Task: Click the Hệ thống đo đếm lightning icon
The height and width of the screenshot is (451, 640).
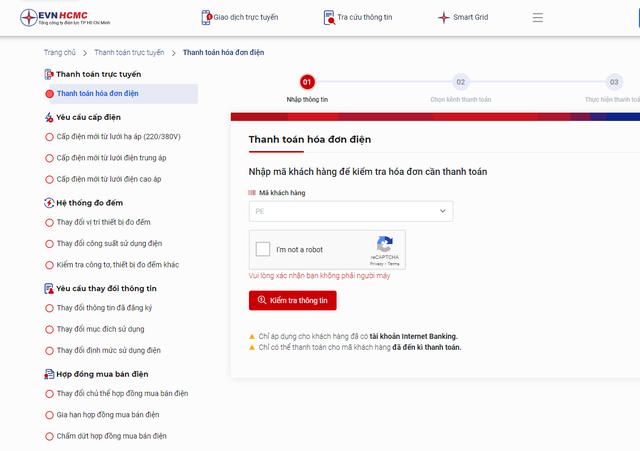Action: (x=49, y=203)
